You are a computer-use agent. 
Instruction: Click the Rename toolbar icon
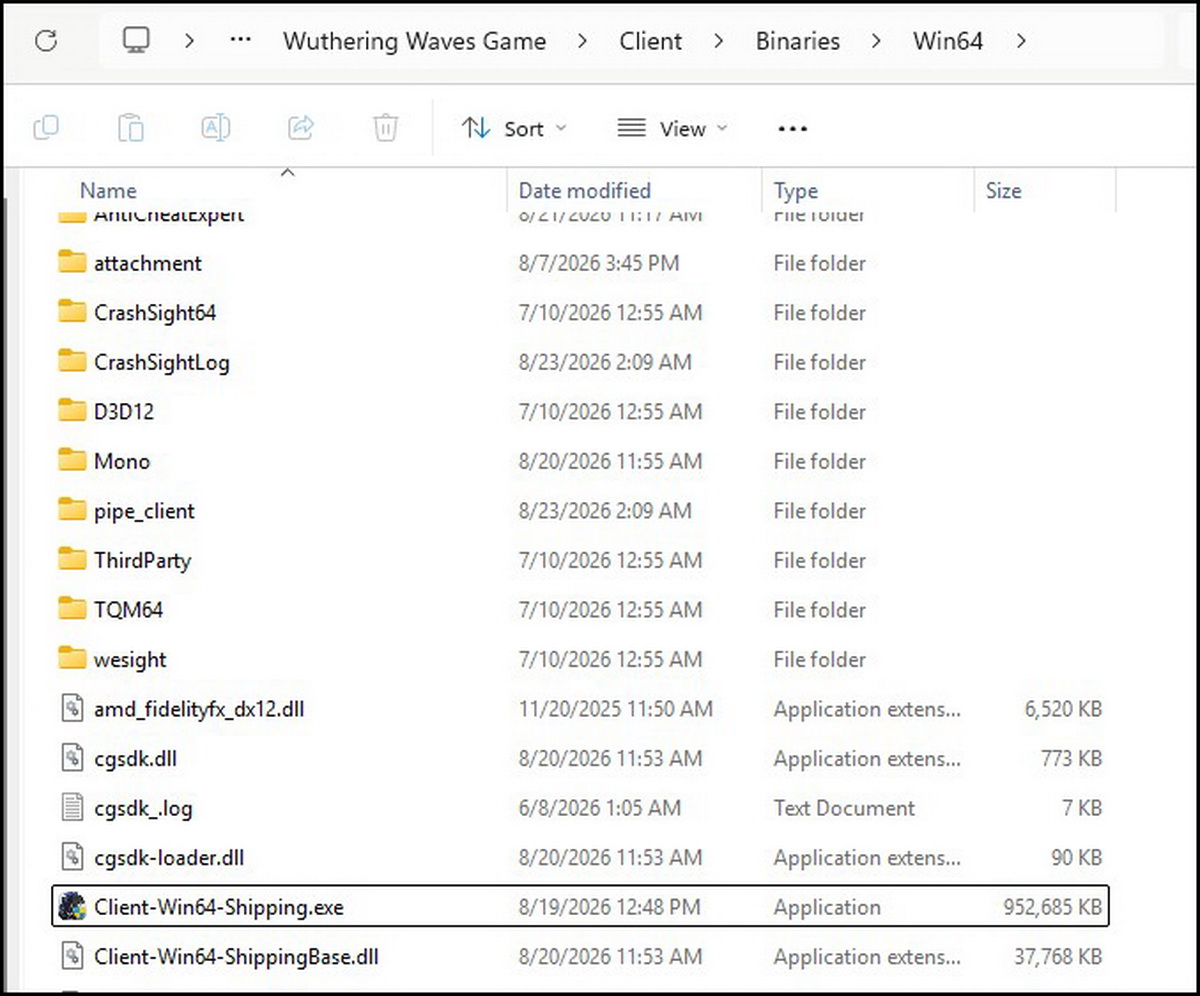[216, 128]
